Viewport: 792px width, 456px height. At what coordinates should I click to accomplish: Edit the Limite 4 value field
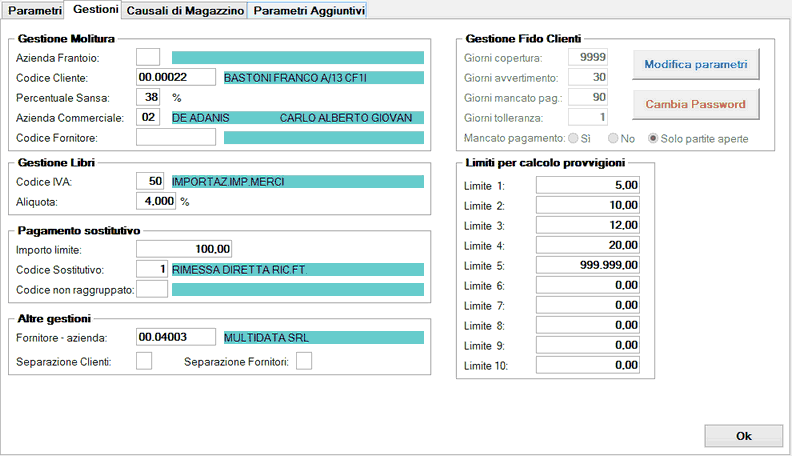588,245
